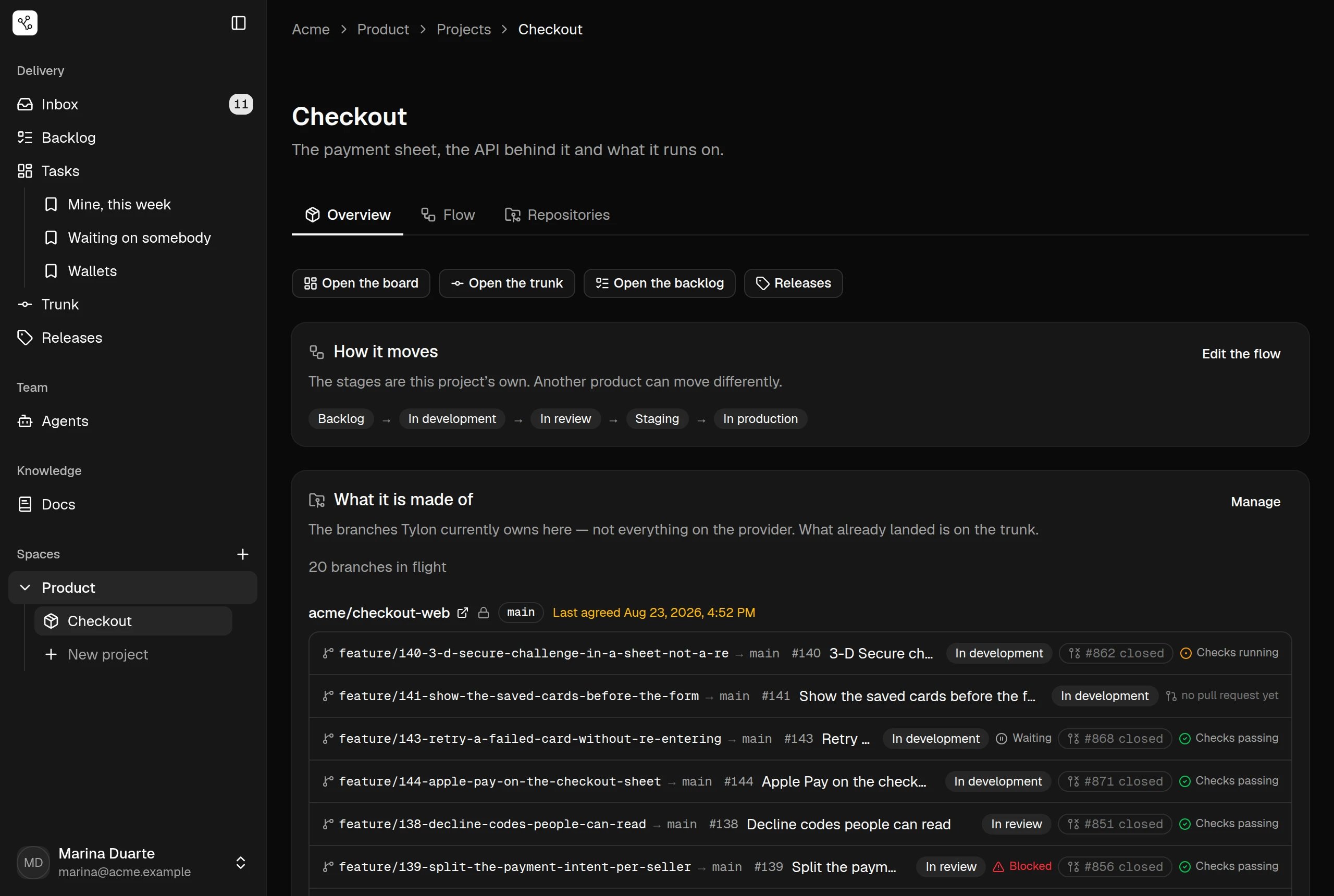Go to Projects in the breadcrumb
Image resolution: width=1334 pixels, height=896 pixels.
point(464,29)
